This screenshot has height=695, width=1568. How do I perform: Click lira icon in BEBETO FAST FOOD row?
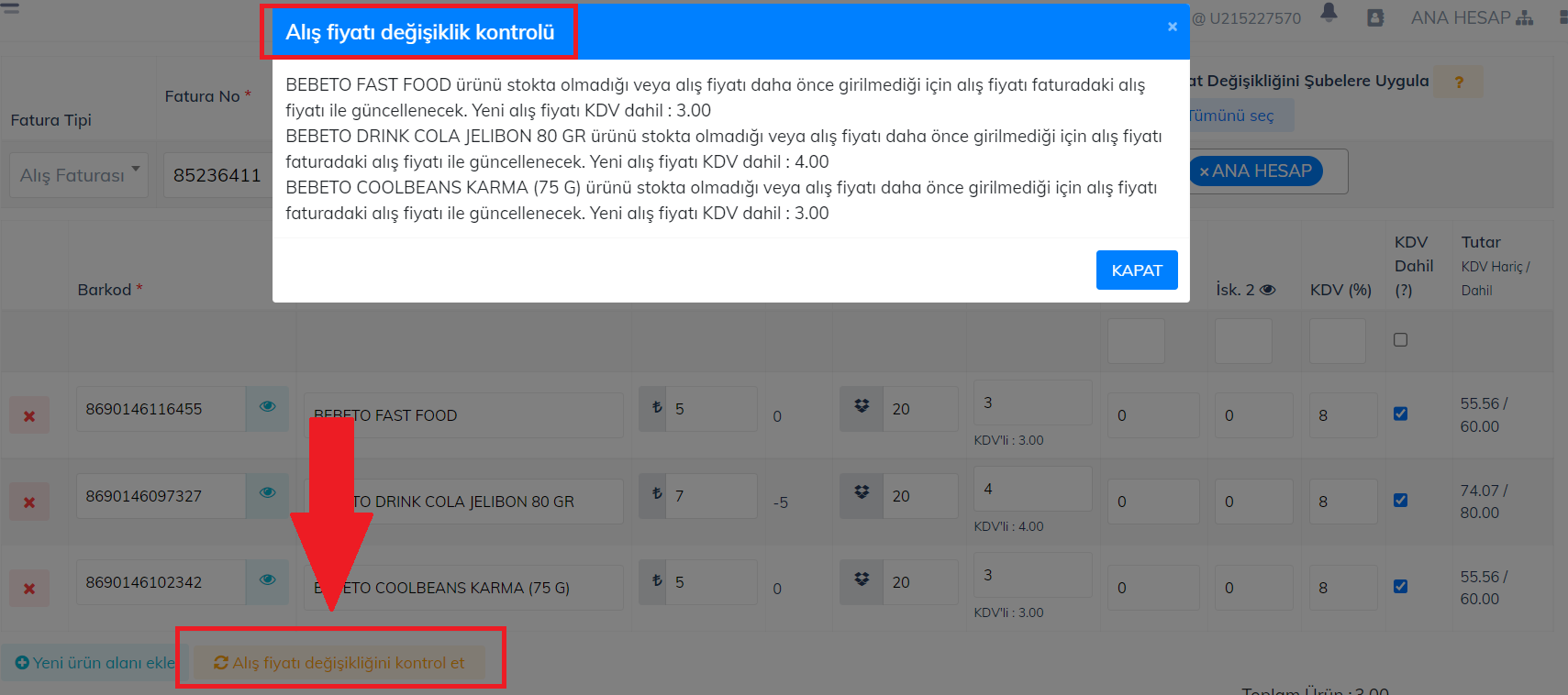(x=653, y=408)
